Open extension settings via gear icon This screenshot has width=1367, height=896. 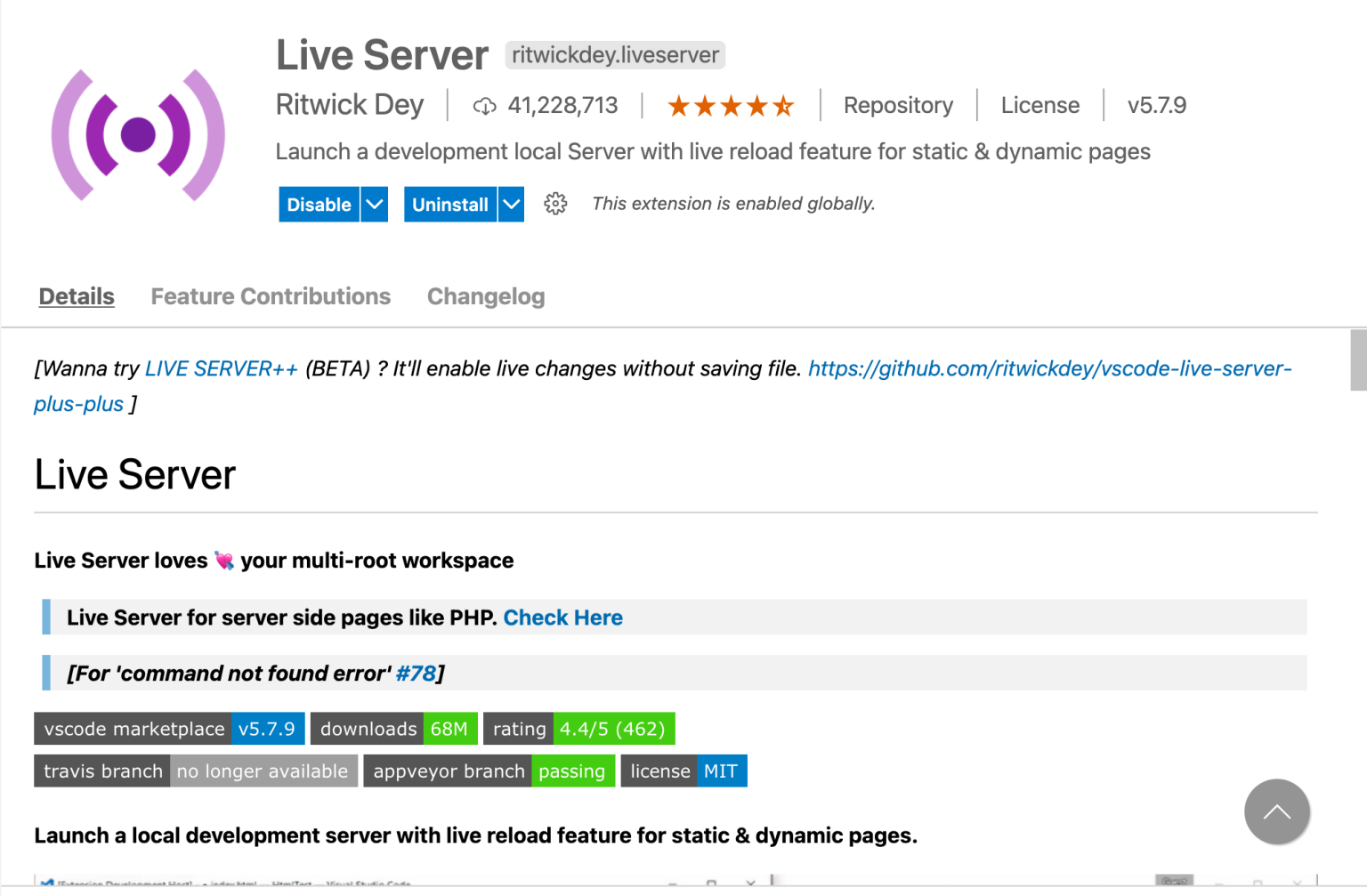point(555,204)
